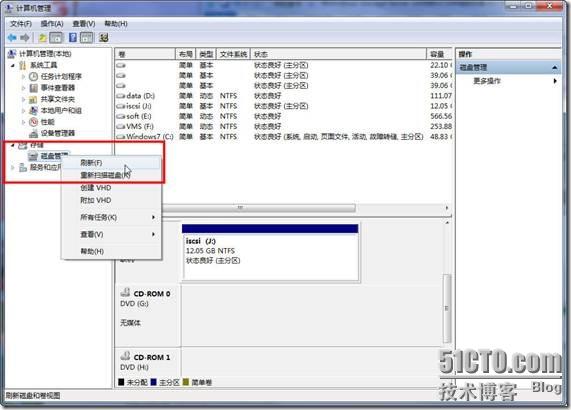Screen dimensions: 571x410
Task: Open 设备管理器 in the tree
Action: tap(58, 133)
